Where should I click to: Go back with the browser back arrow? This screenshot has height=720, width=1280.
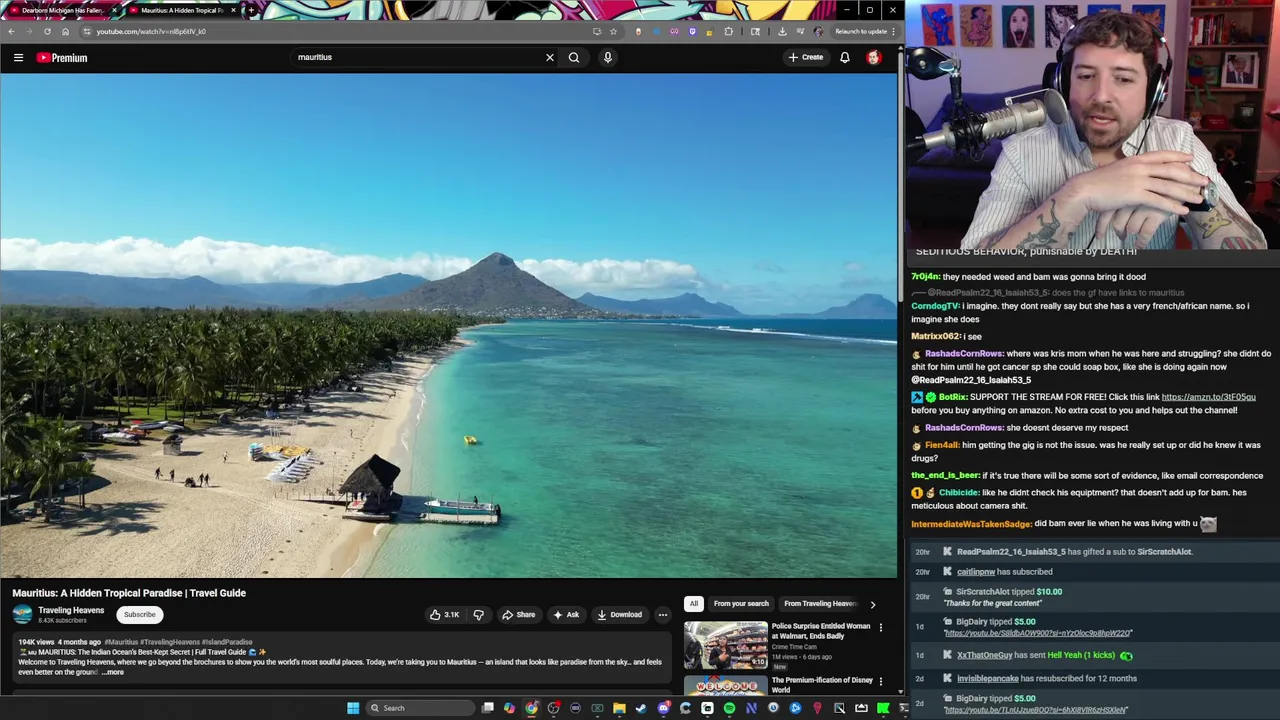(11, 31)
